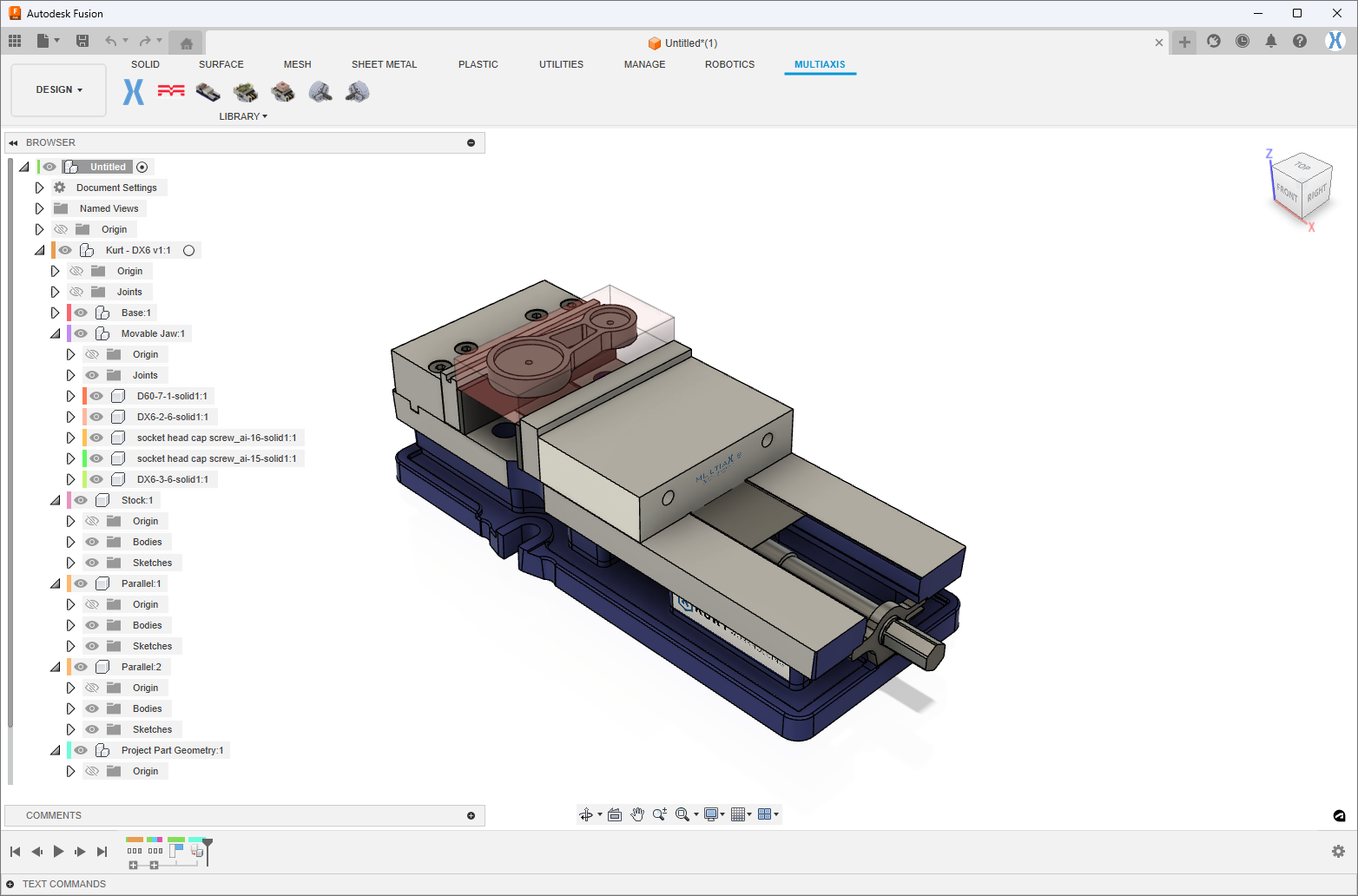Click the Notifications bell icon

tap(1271, 42)
